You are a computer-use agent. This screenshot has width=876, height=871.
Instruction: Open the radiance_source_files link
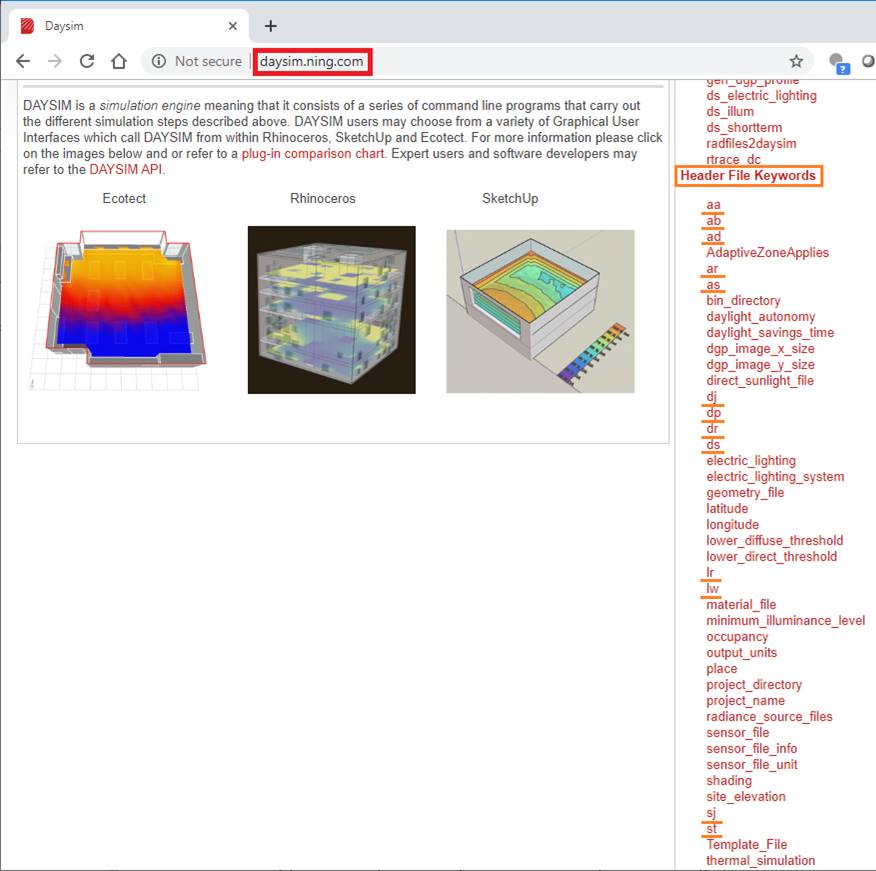769,717
